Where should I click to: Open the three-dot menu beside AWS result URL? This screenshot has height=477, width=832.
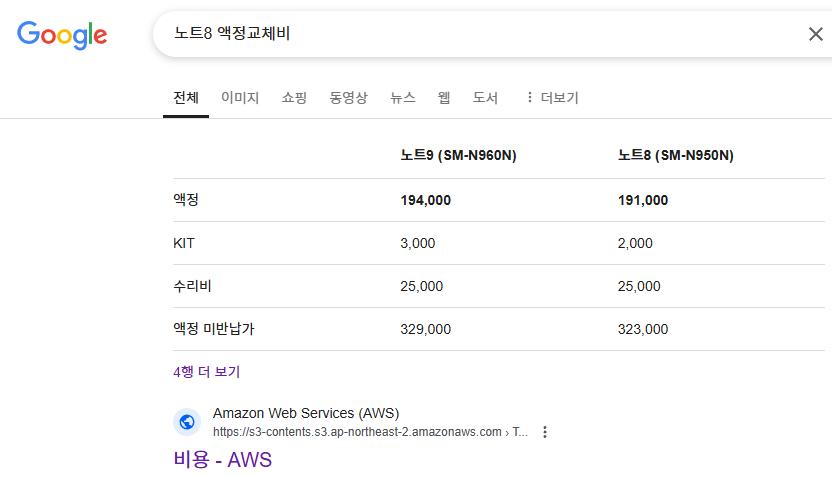coord(544,432)
